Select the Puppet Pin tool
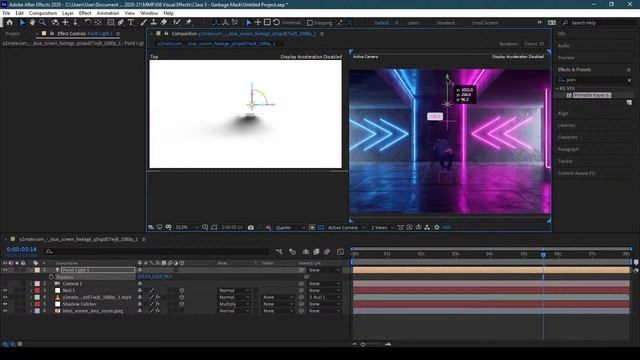The width and height of the screenshot is (640, 360). pos(189,22)
